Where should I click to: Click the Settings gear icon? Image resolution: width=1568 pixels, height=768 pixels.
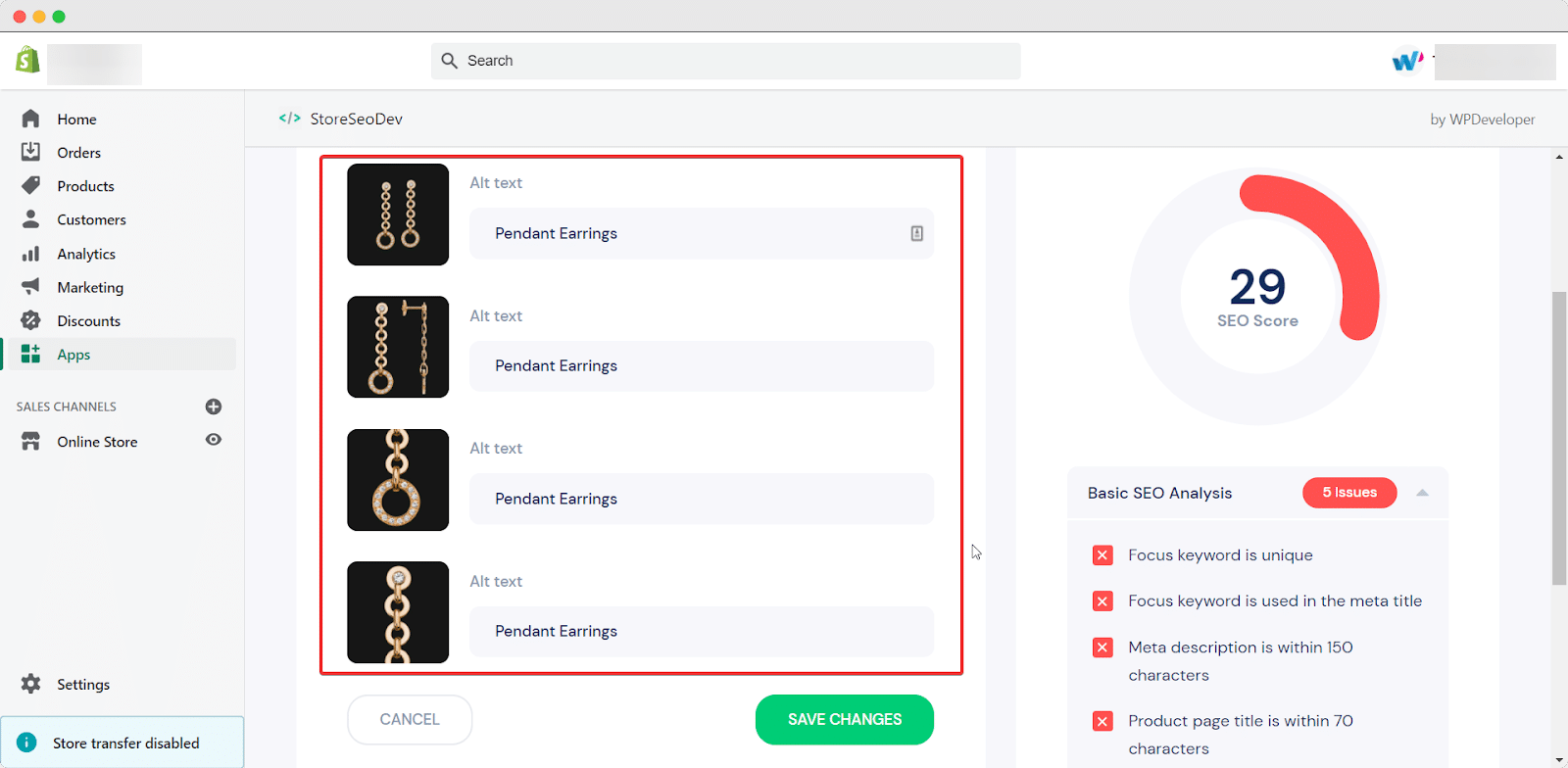[31, 684]
